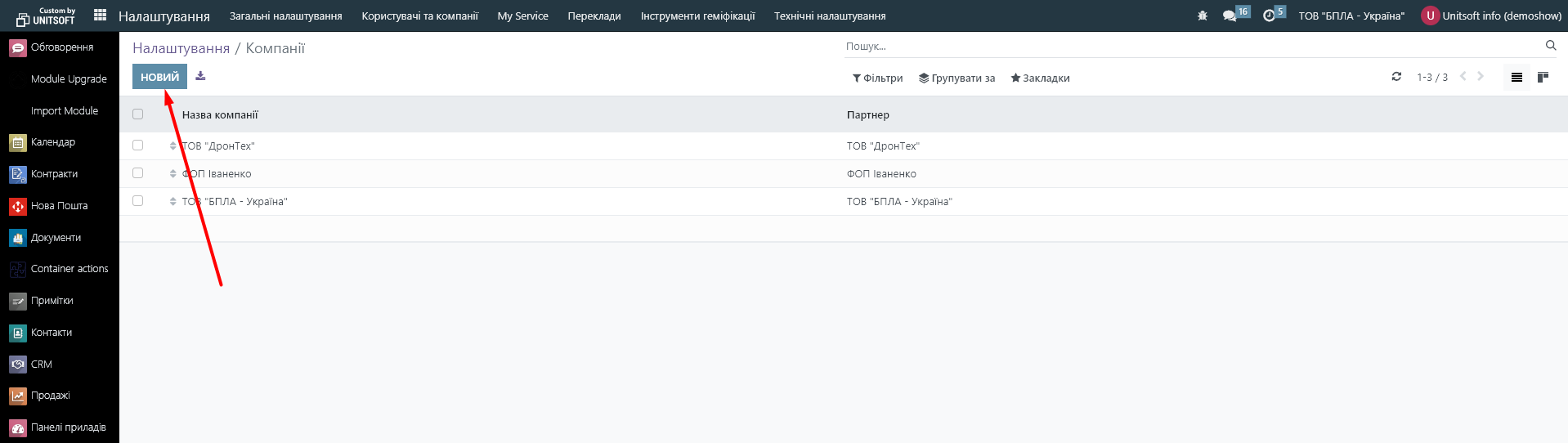Sort by Назва компанії column header
The image size is (1568, 443).
220,114
